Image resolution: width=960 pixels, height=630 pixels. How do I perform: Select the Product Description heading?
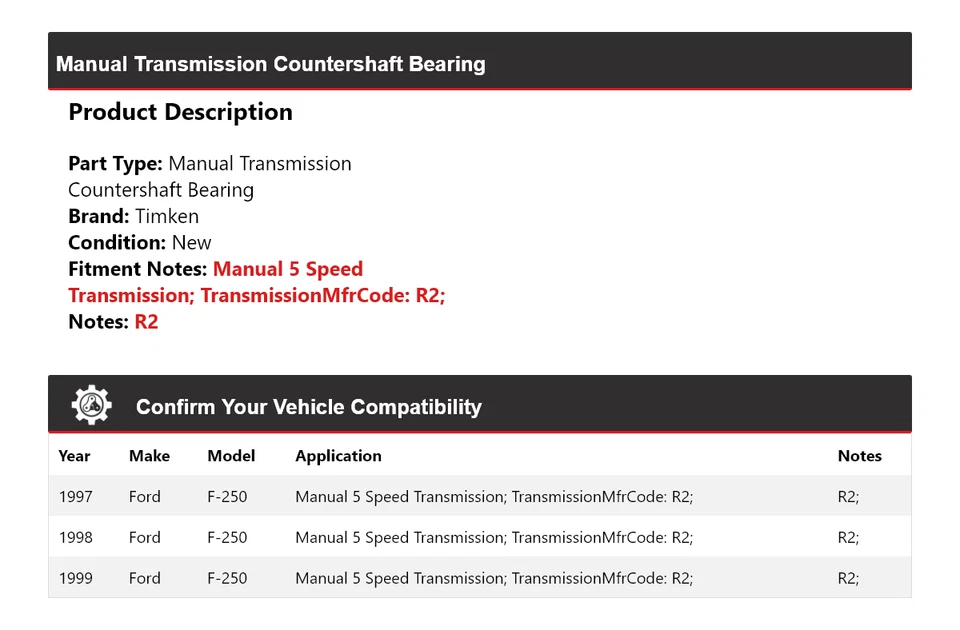(x=180, y=112)
